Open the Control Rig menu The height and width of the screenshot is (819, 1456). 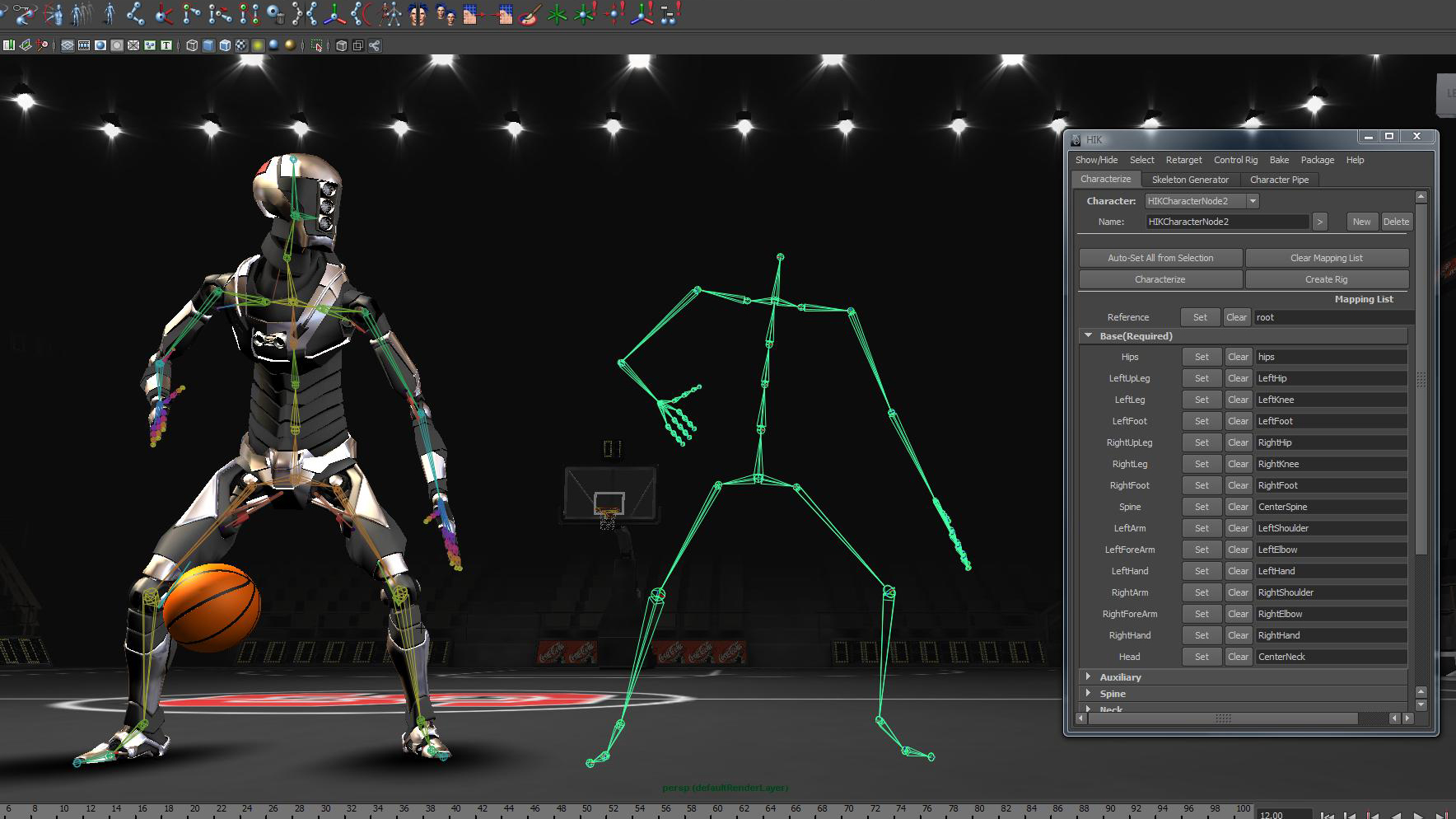tap(1235, 160)
